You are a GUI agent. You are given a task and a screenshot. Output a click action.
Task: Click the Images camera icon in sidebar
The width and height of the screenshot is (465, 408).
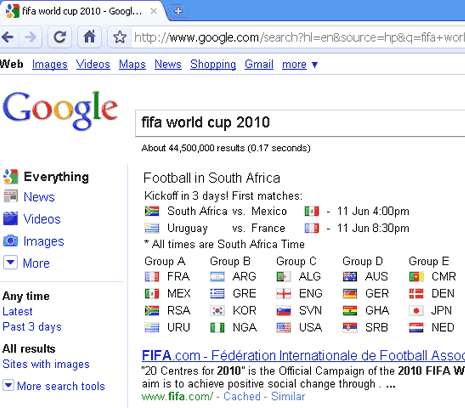pyautogui.click(x=10, y=241)
